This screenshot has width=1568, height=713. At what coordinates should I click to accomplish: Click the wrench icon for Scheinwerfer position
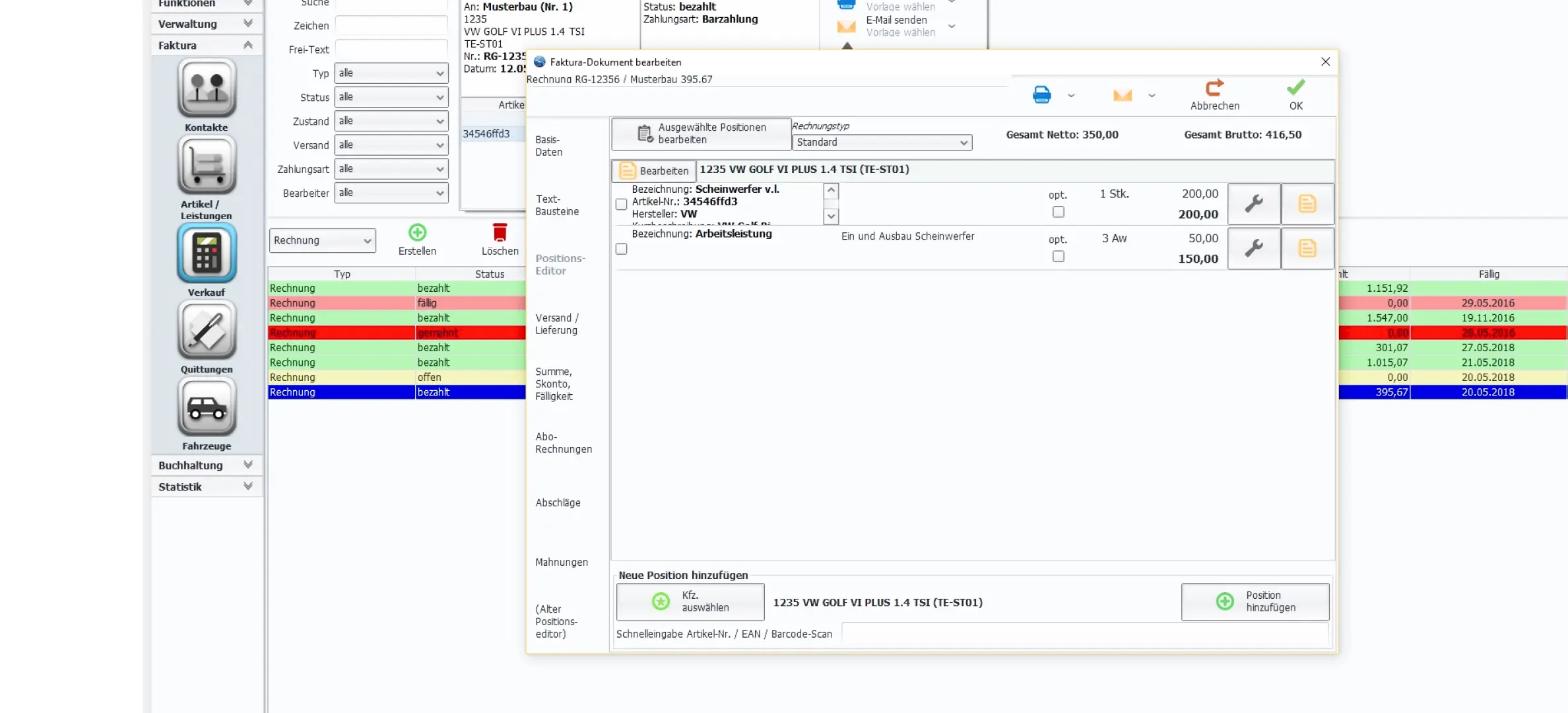[x=1253, y=203]
